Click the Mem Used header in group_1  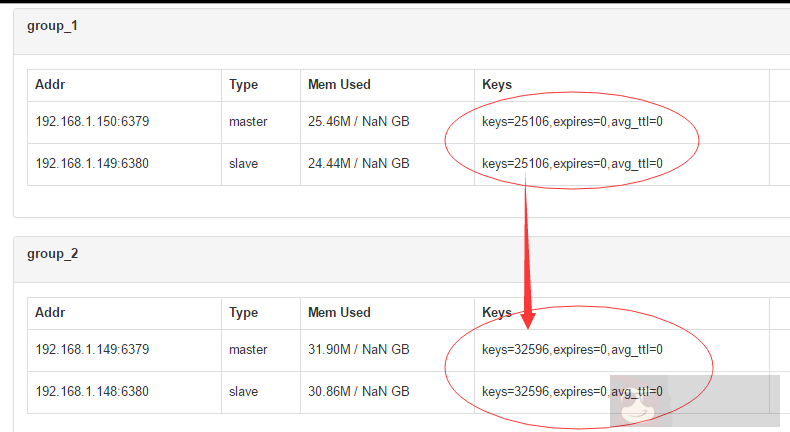coord(339,85)
